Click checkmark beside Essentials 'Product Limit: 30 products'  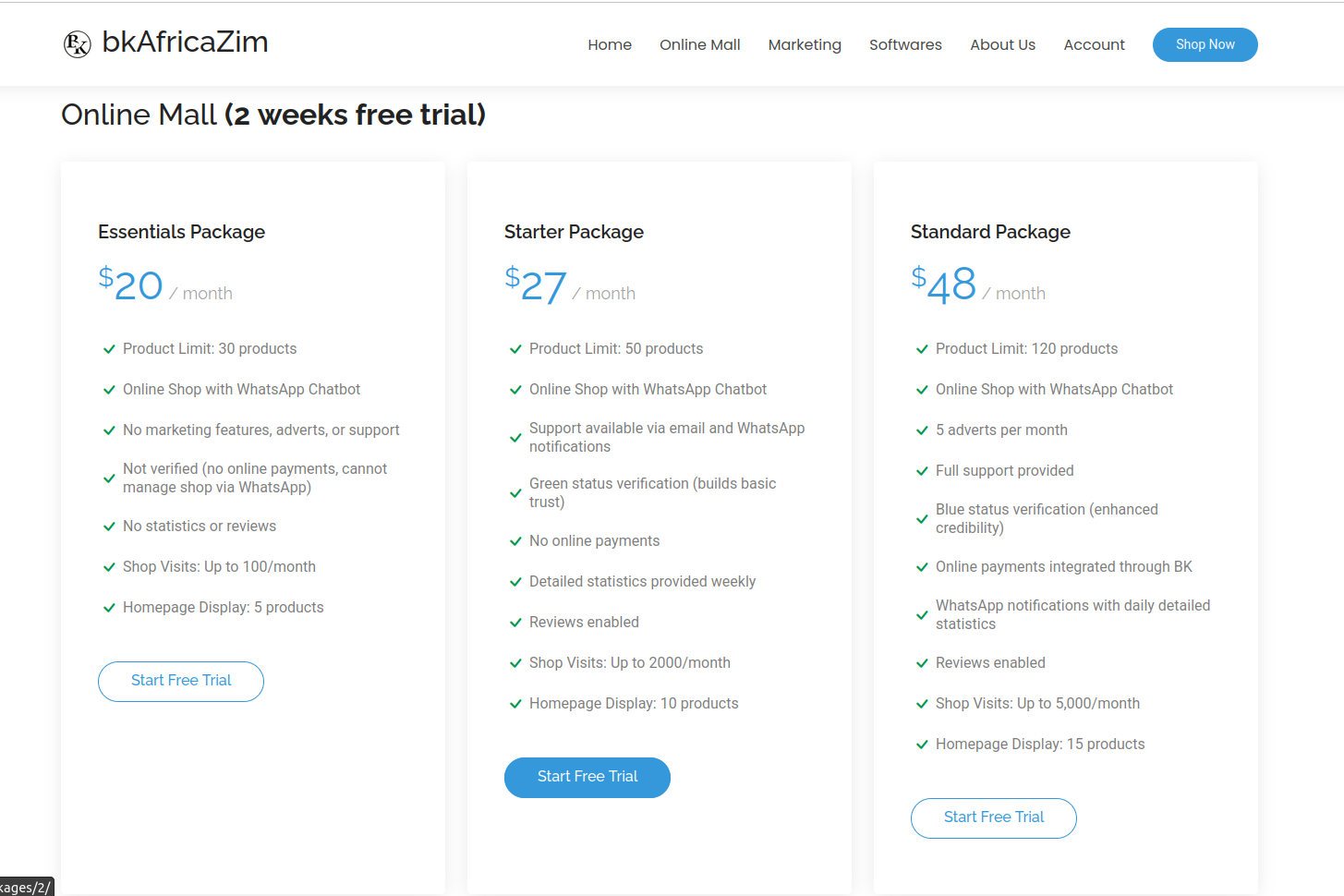[x=109, y=349]
